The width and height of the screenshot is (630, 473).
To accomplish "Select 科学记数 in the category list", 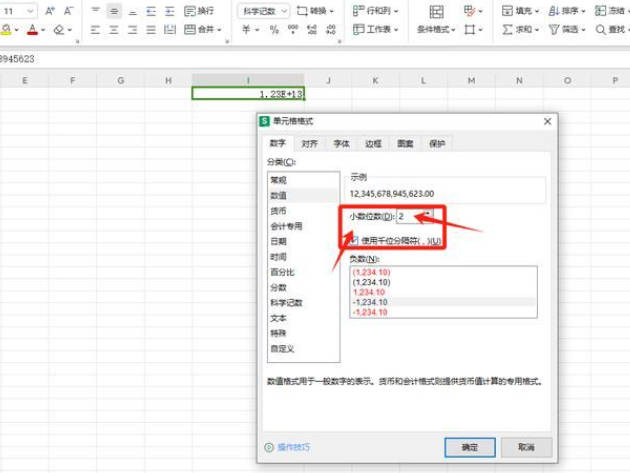I will [303, 303].
